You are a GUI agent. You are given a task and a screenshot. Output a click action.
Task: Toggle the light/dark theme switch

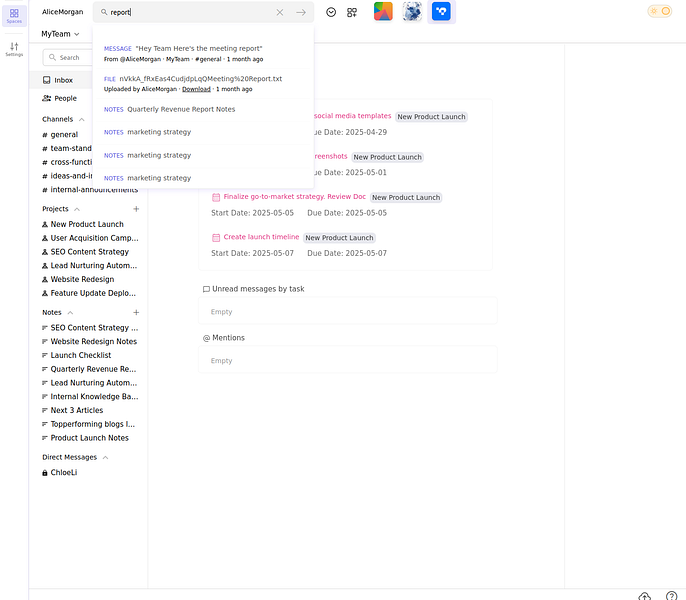660,11
